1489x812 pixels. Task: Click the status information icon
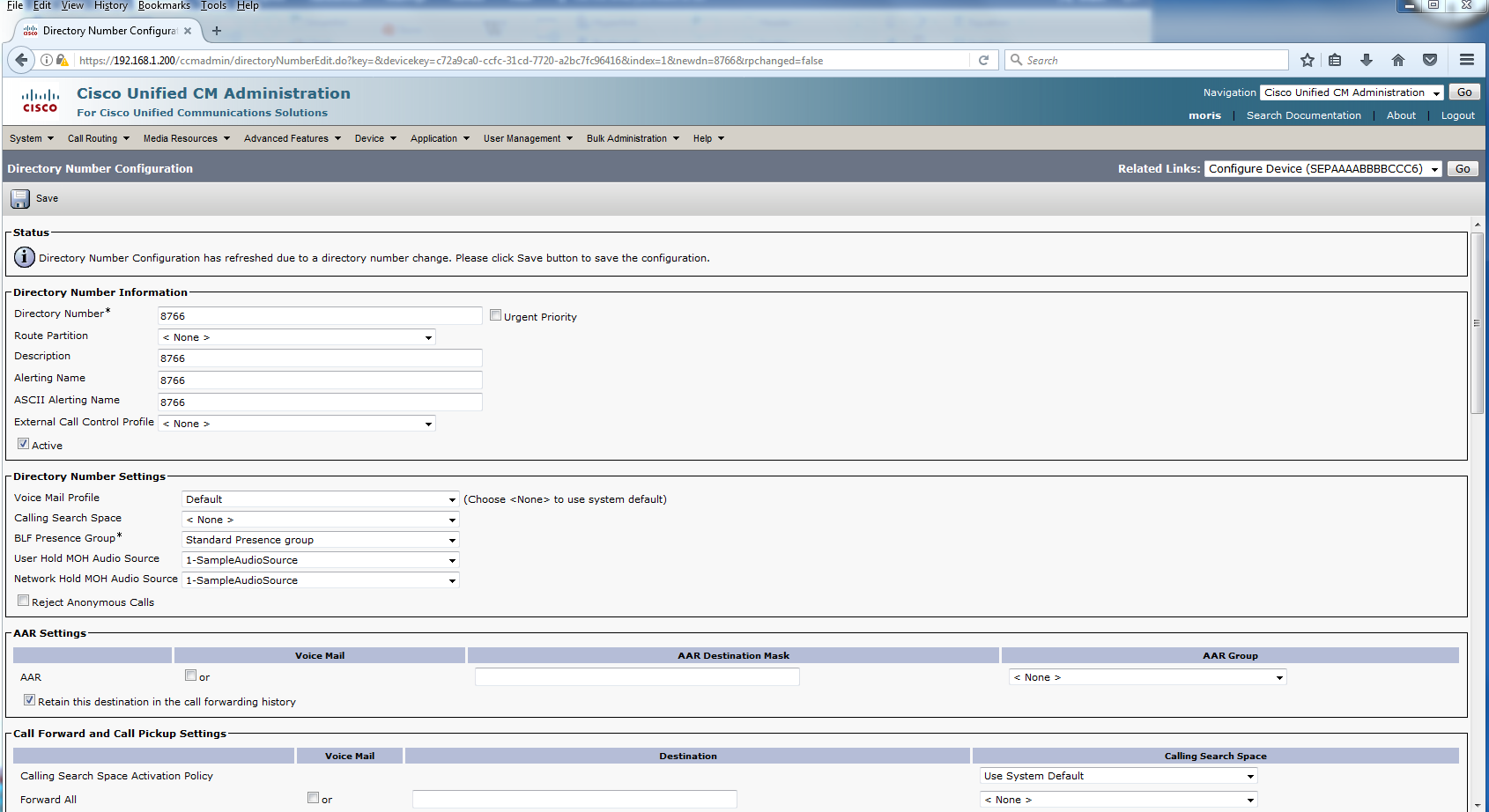(25, 257)
